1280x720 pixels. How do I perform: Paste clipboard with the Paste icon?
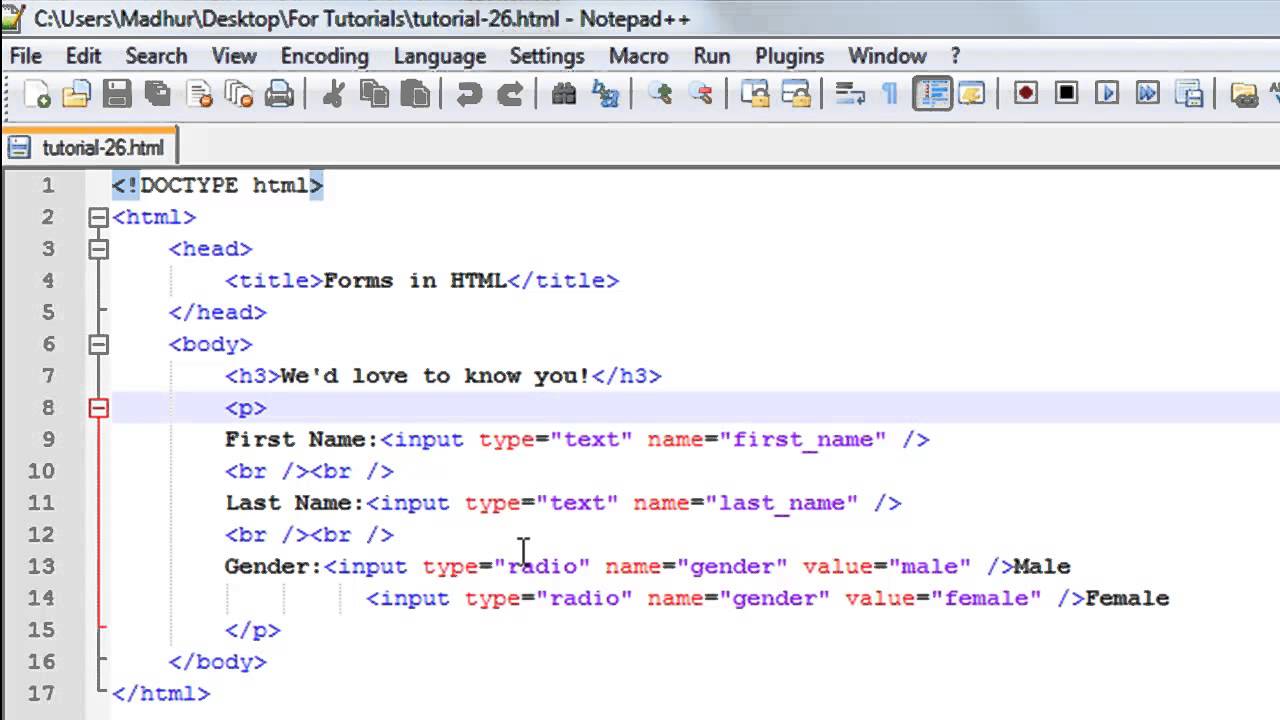click(x=415, y=94)
